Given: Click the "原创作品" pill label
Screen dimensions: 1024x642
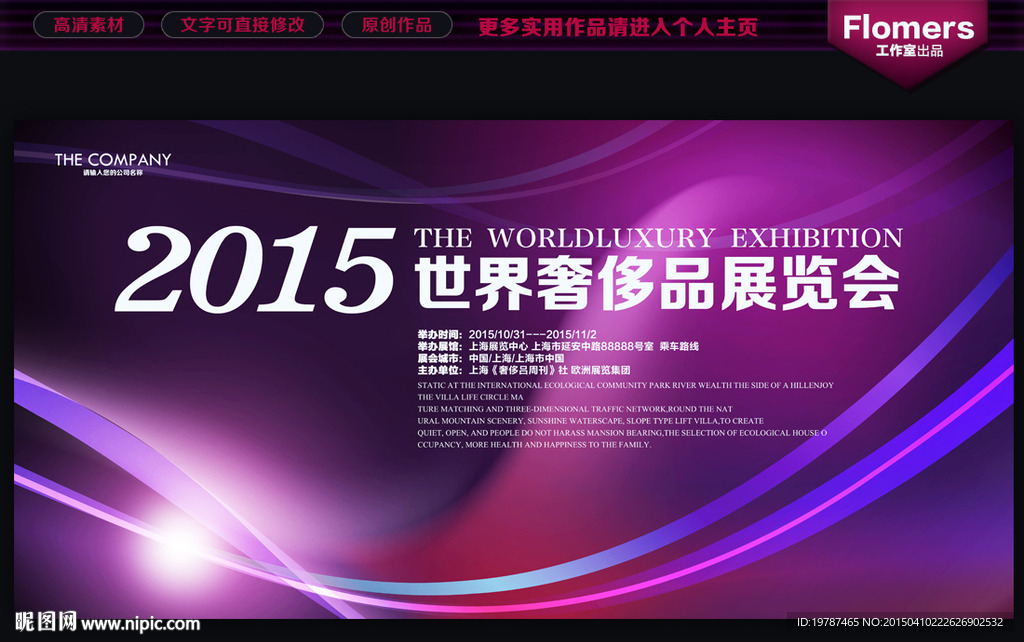Looking at the screenshot, I should (x=397, y=25).
